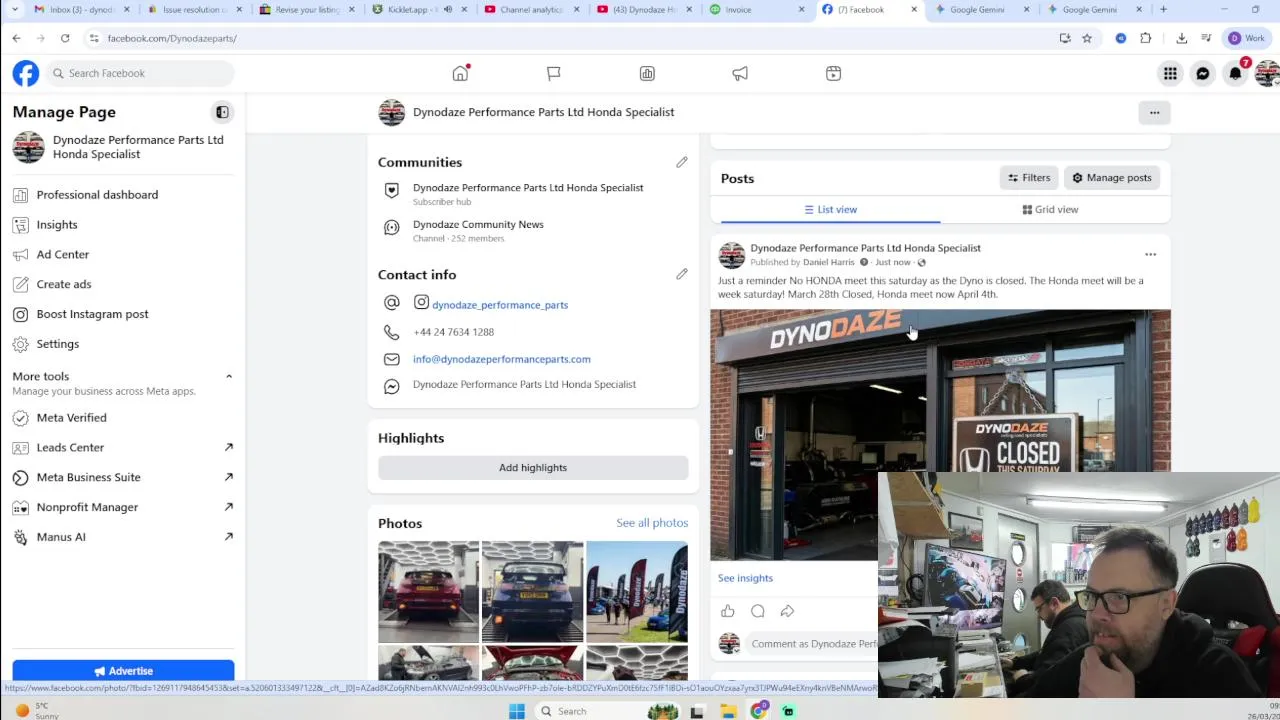Open the Facebook menu grid icon
1280x720 pixels.
point(1170,73)
